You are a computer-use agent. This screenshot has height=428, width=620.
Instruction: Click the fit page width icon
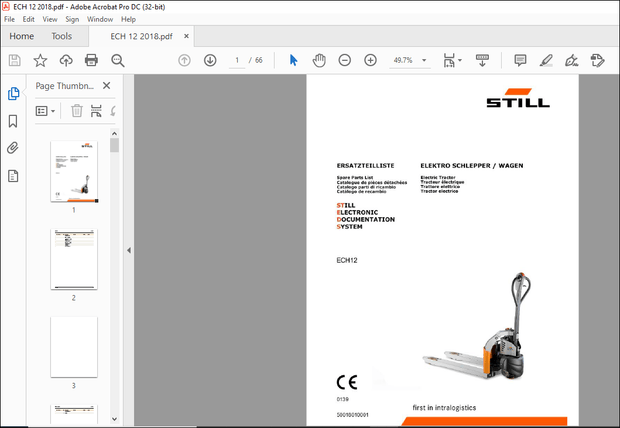coord(450,60)
